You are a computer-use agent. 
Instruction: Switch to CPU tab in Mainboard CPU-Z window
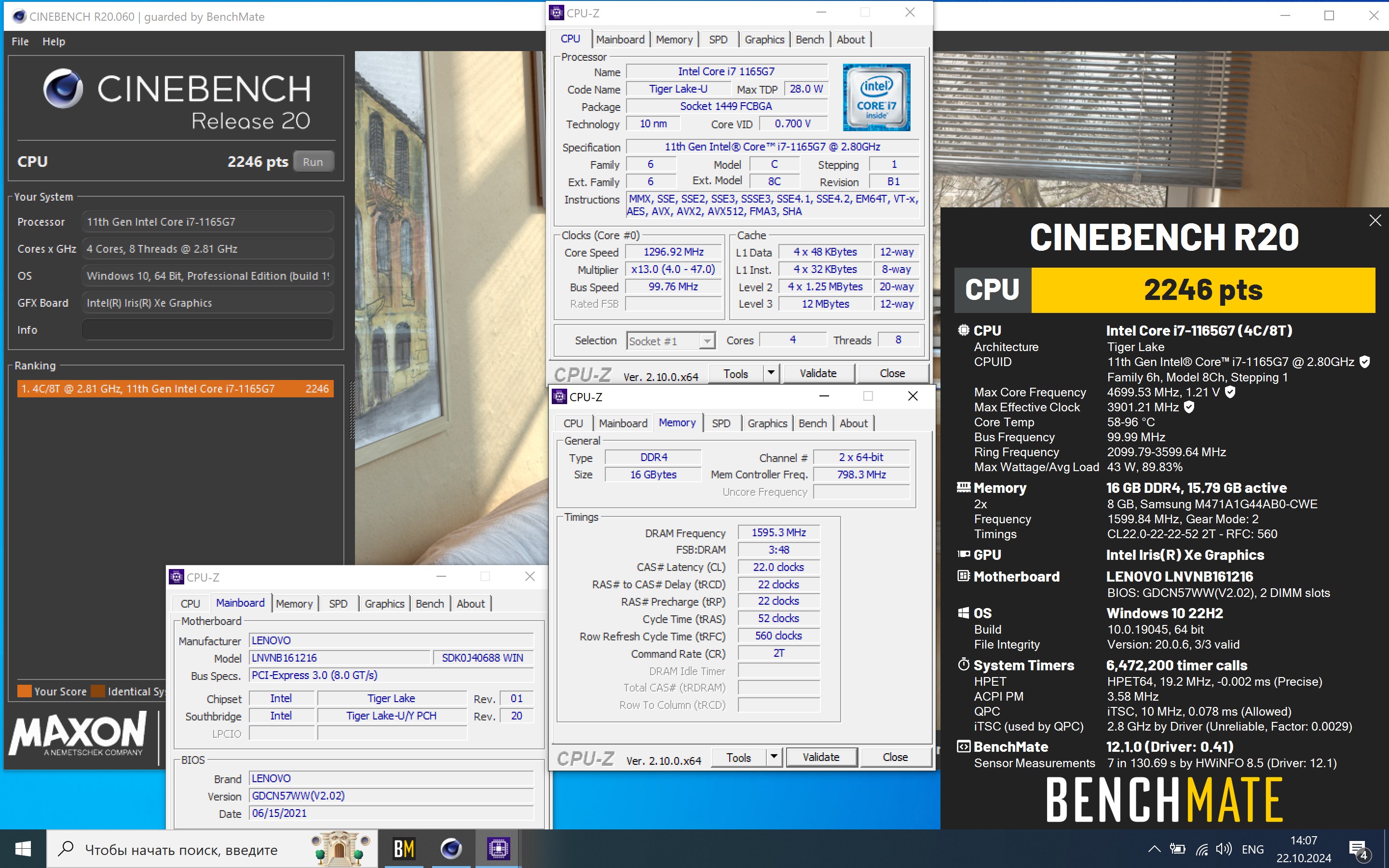point(190,603)
